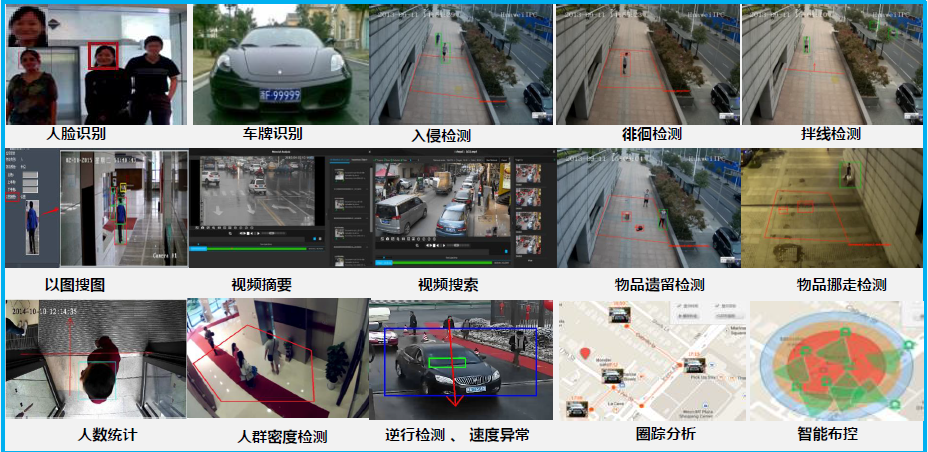Click the yellow detection box in the 以图搜图 image

123,188
